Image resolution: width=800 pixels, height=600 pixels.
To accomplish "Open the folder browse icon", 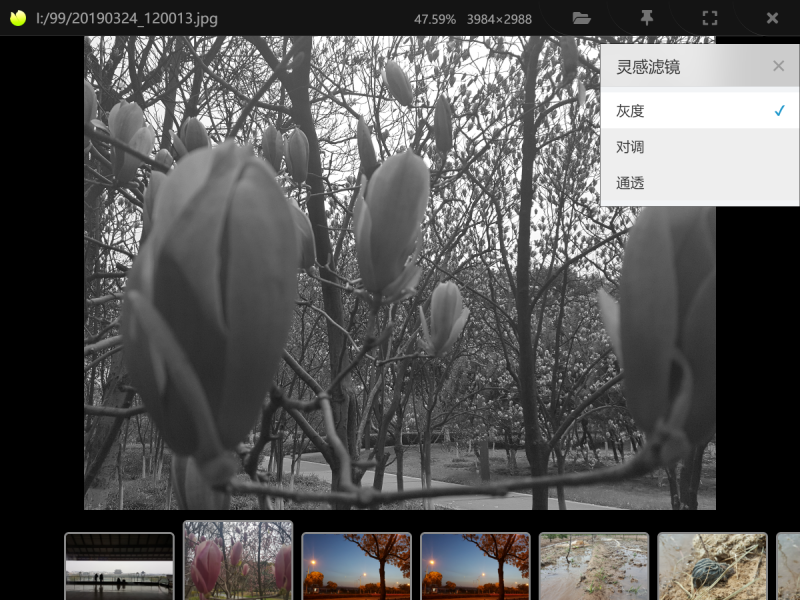I will (581, 18).
